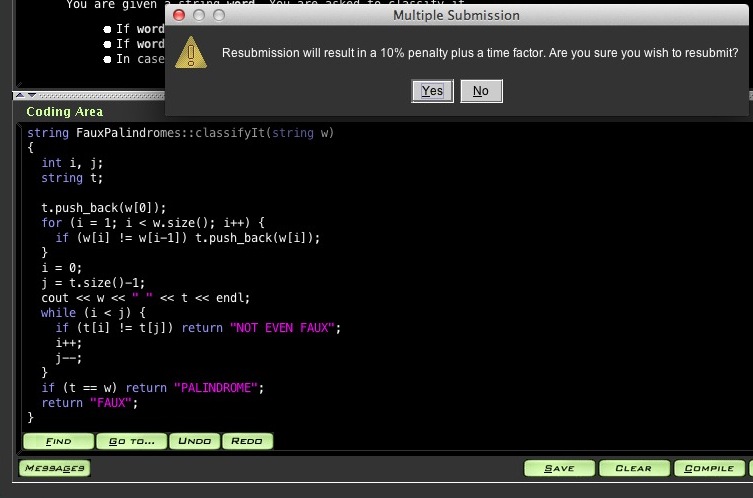Compile the FauxPalindromes solution
Viewport: 753px width, 498px height.
(710, 468)
